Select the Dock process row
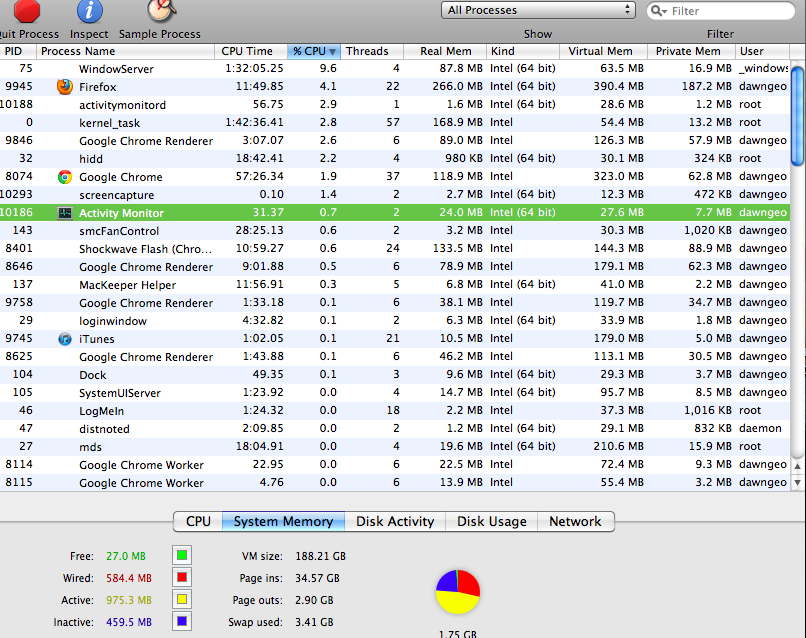Screen dimensions: 806x638 pyautogui.click(x=395, y=374)
